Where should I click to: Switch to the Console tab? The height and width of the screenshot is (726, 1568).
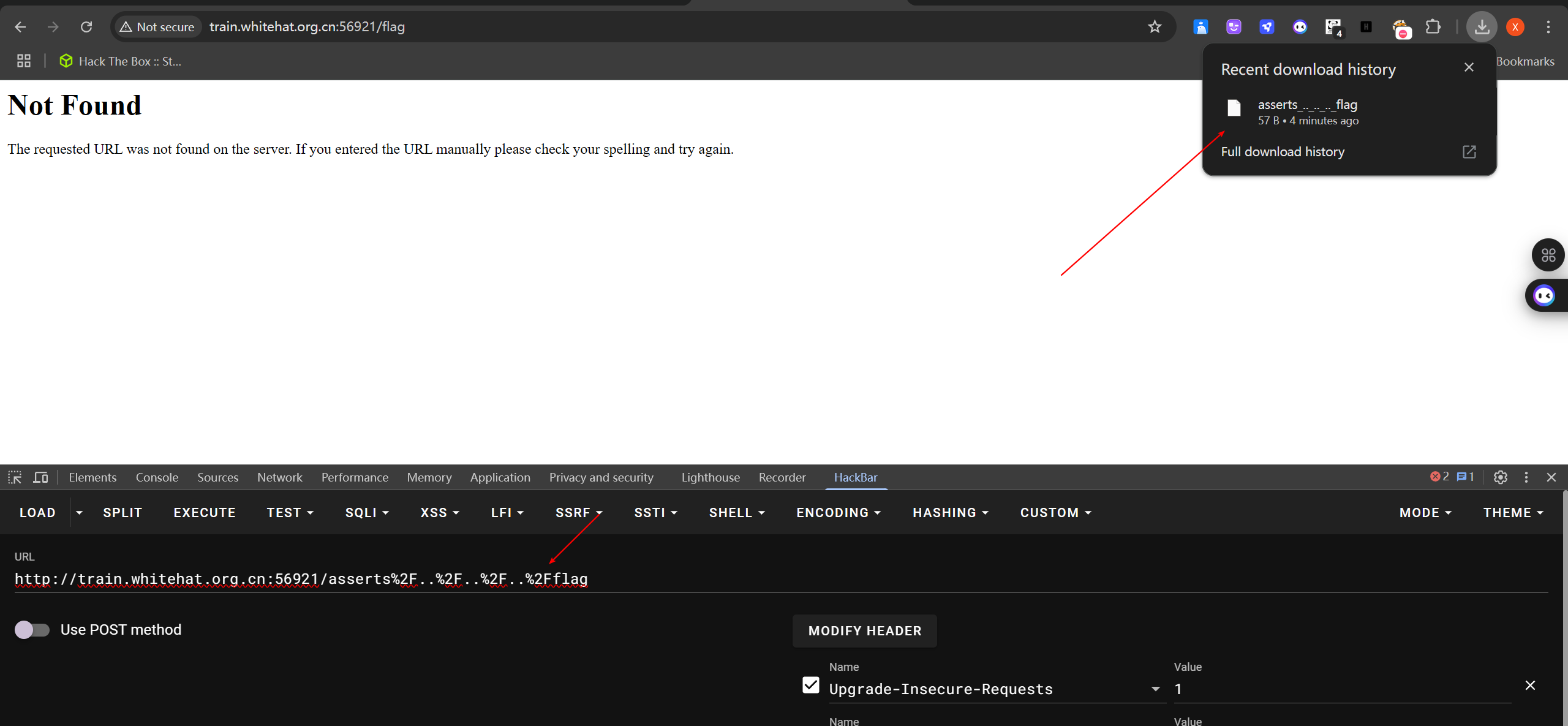tap(157, 477)
